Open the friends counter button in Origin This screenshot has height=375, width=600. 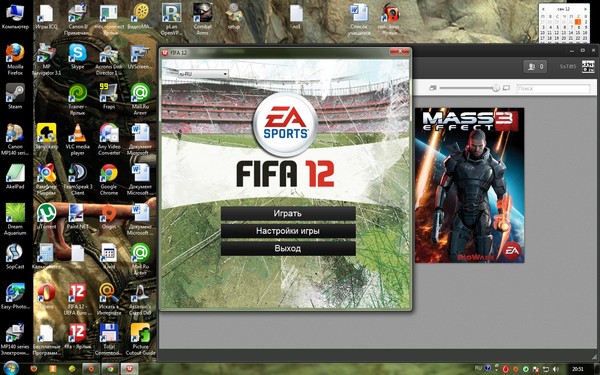535,67
